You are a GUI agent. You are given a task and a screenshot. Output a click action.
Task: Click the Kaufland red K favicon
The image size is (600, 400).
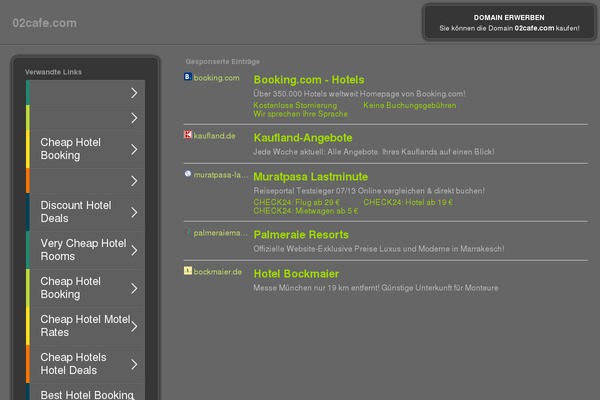(x=188, y=135)
